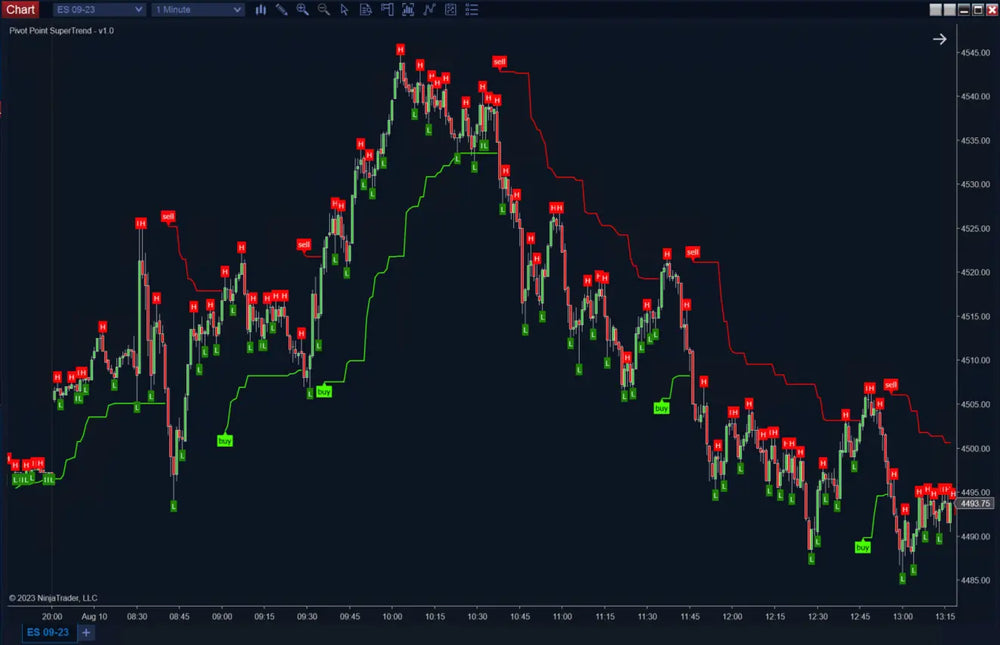This screenshot has height=645, width=1000.
Task: Activate the zoom out magnifier tool
Action: 323,9
